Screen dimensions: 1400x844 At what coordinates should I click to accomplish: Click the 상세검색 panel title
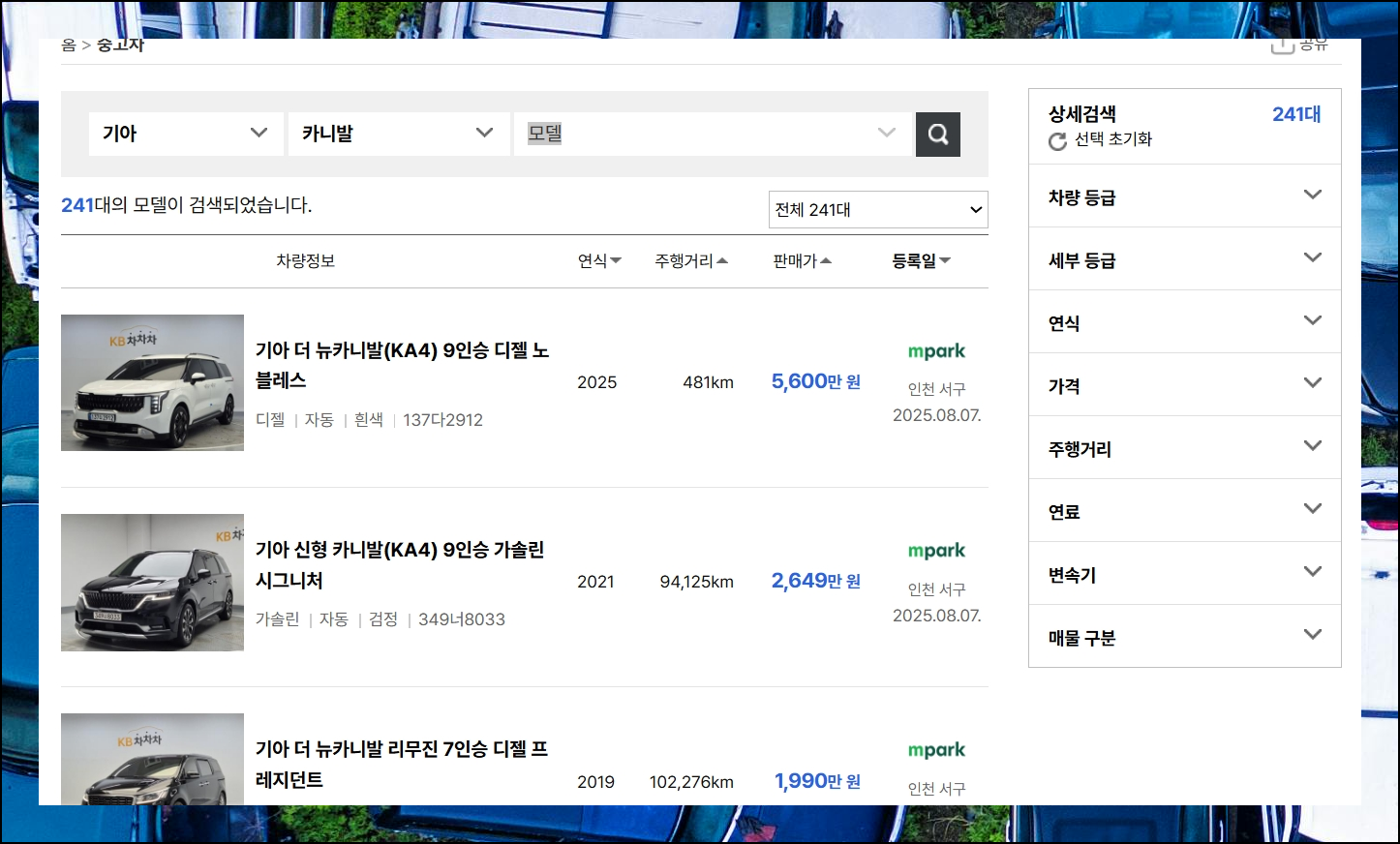tap(1082, 114)
